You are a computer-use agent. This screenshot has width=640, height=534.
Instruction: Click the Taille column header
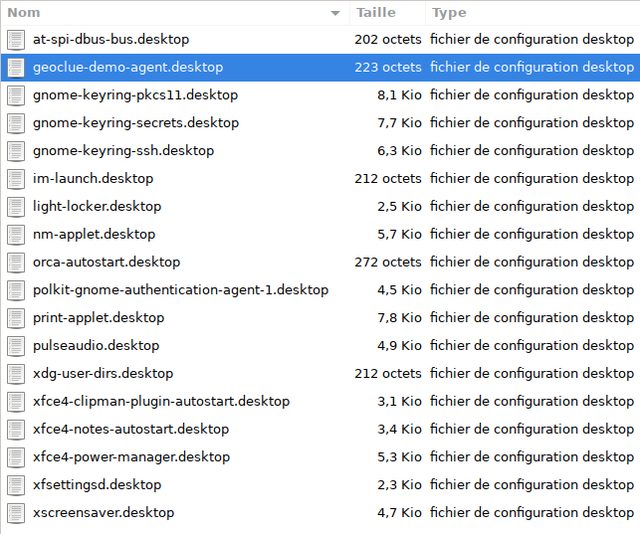click(387, 13)
